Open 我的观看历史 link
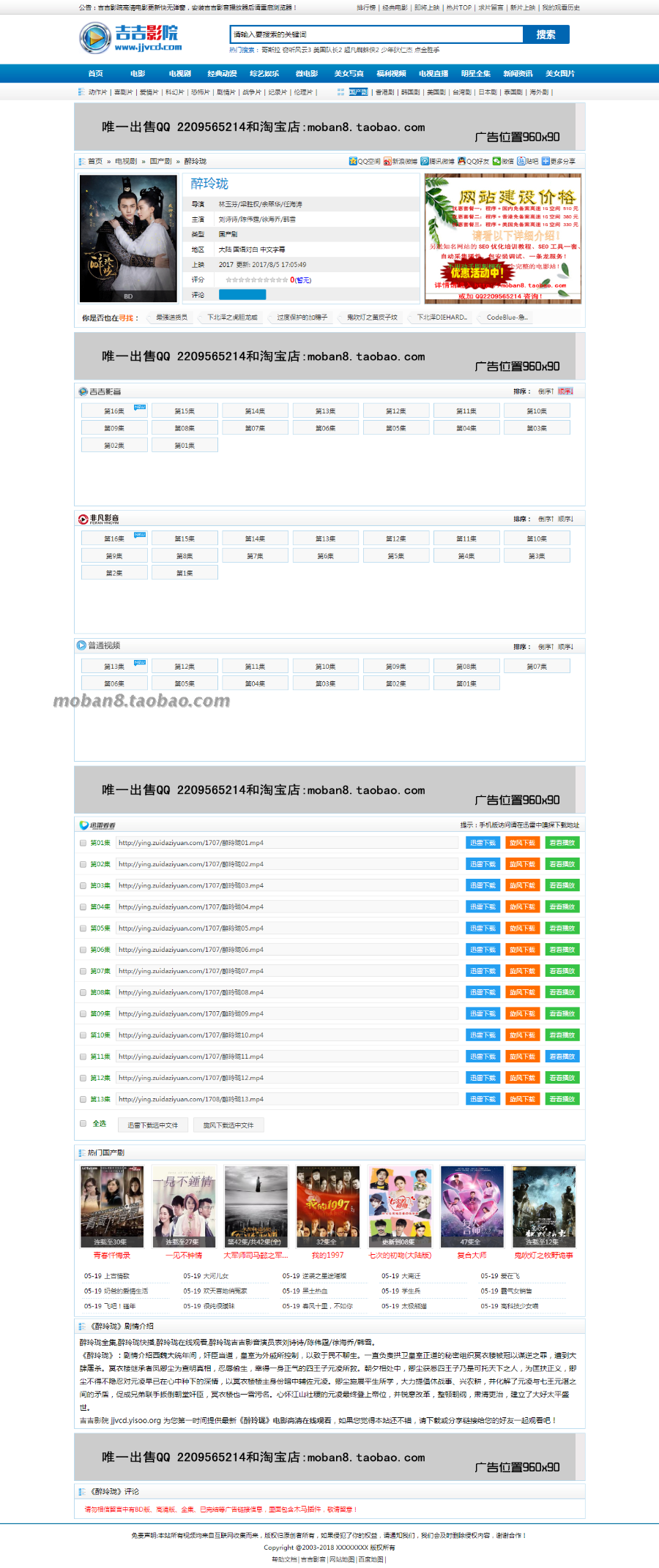This screenshot has height=1568, width=659. (x=561, y=7)
